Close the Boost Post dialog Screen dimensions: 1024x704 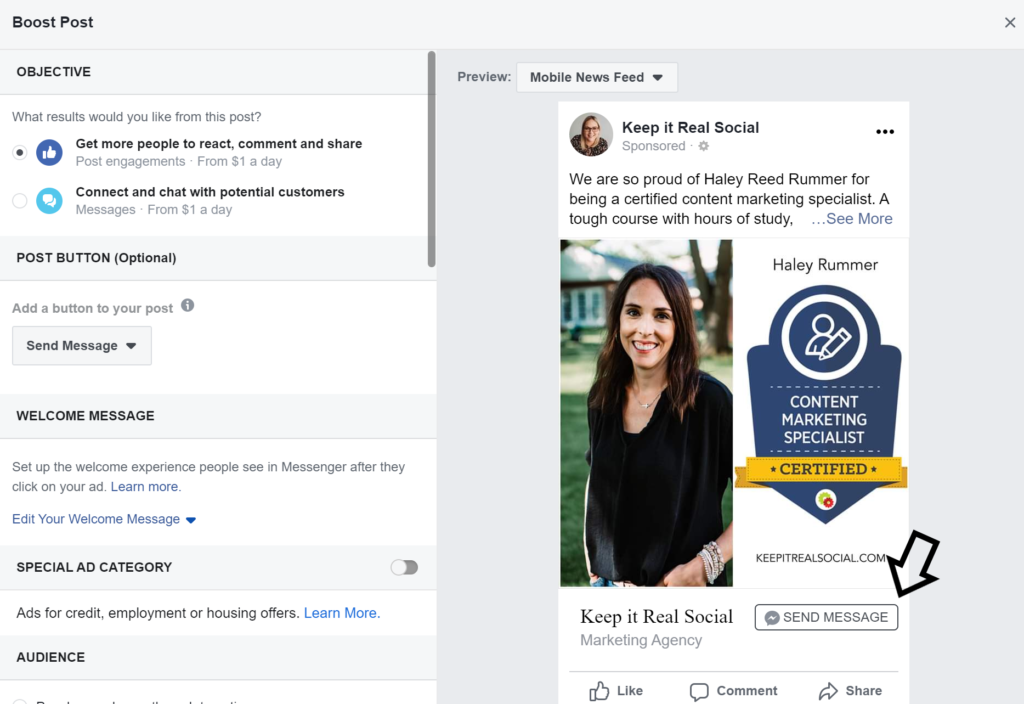pyautogui.click(x=1010, y=23)
